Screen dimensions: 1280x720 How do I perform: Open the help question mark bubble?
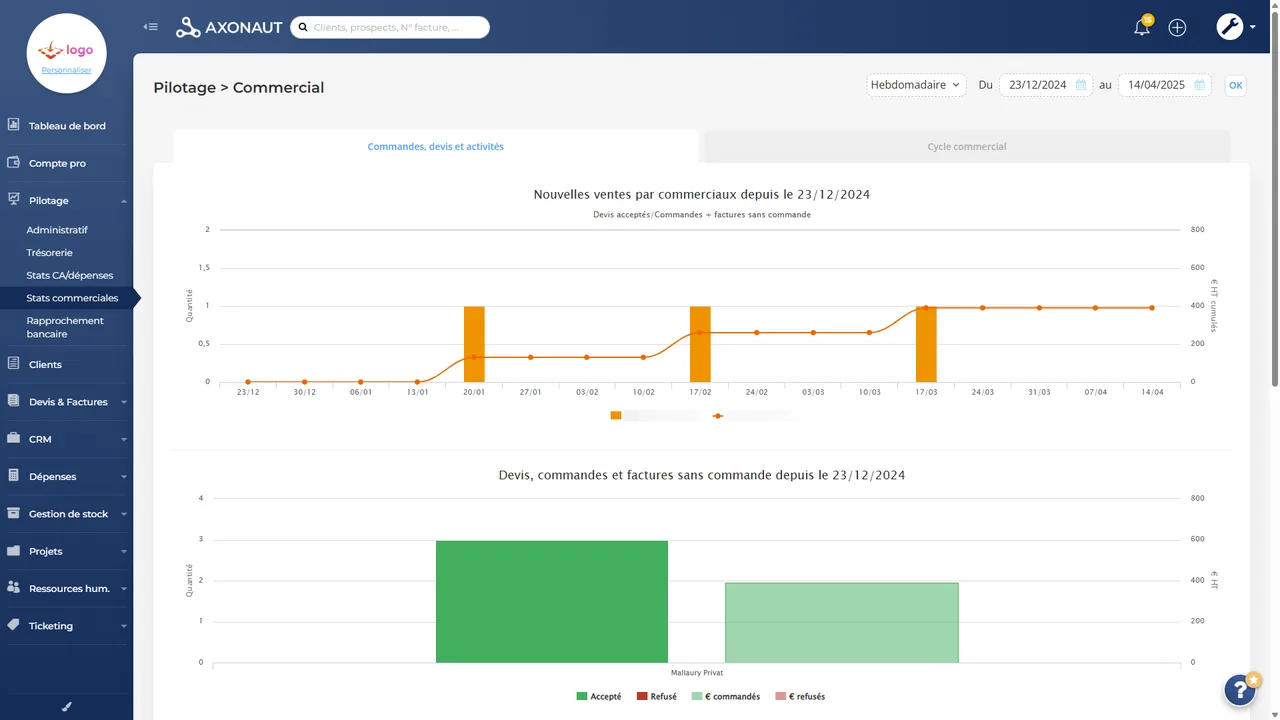click(1240, 689)
